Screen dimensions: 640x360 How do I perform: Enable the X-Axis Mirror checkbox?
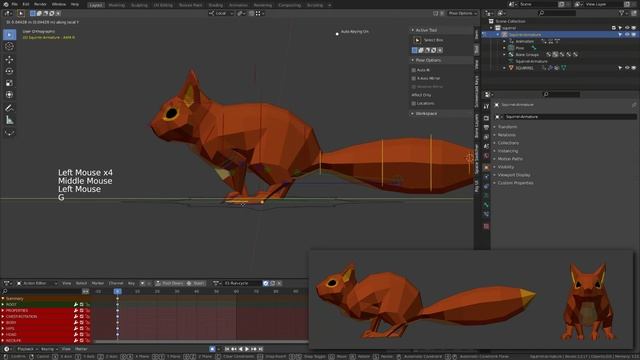414,78
